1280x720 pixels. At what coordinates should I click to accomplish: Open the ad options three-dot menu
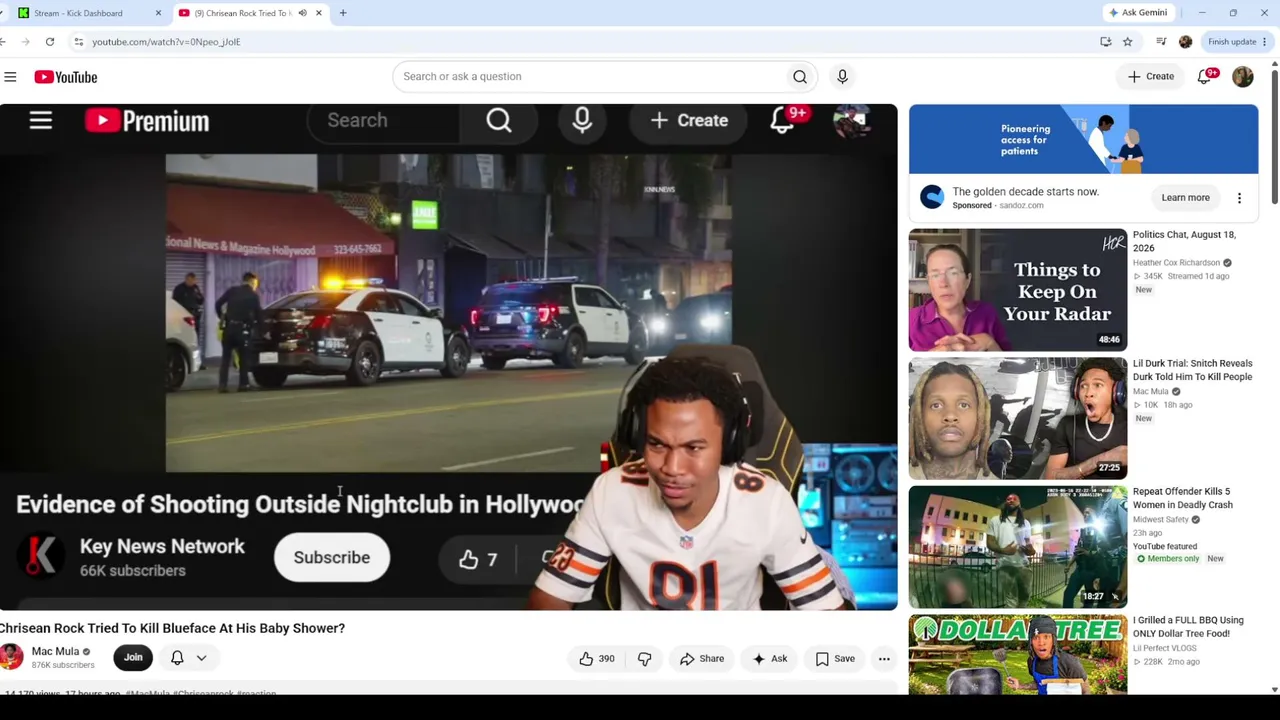(x=1239, y=198)
